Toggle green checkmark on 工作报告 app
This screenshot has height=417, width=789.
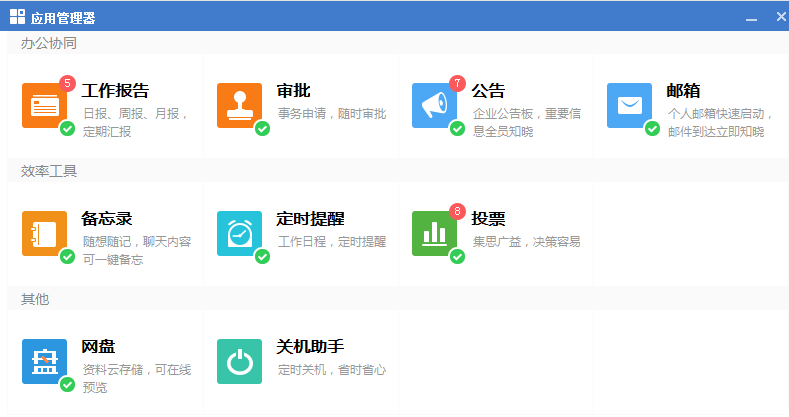(x=67, y=128)
